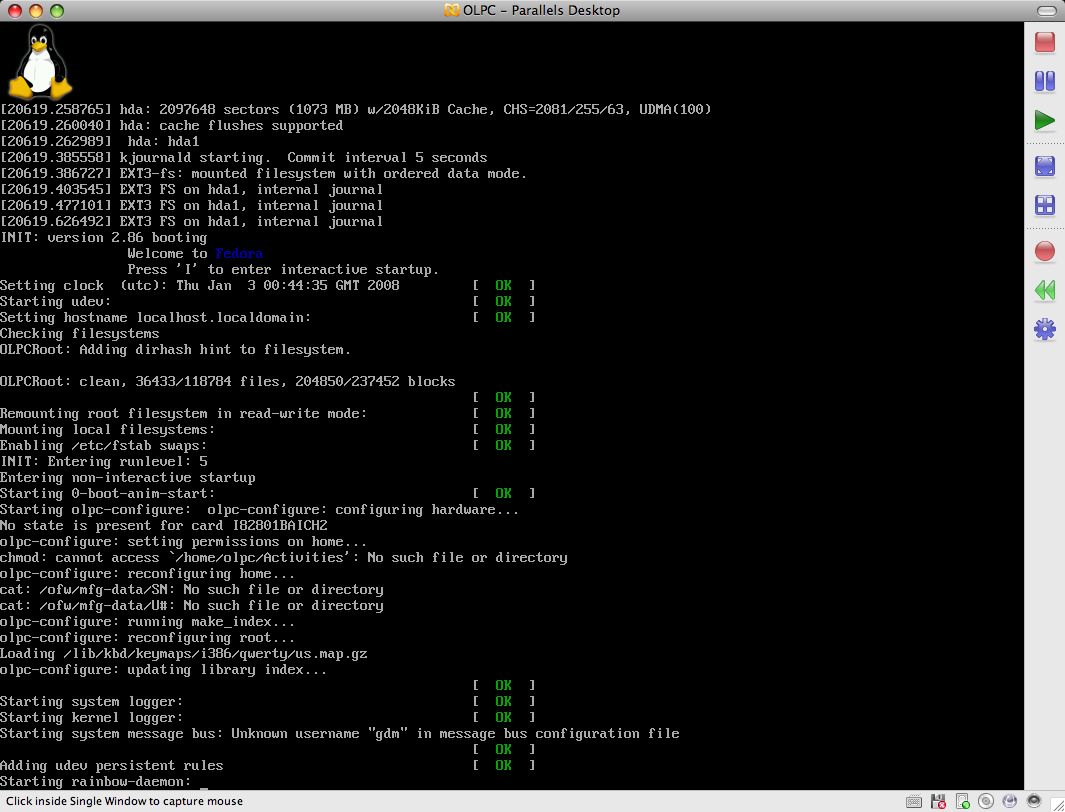1065x812 pixels.
Task: Click the floppy disk status icon
Action: coord(941,801)
